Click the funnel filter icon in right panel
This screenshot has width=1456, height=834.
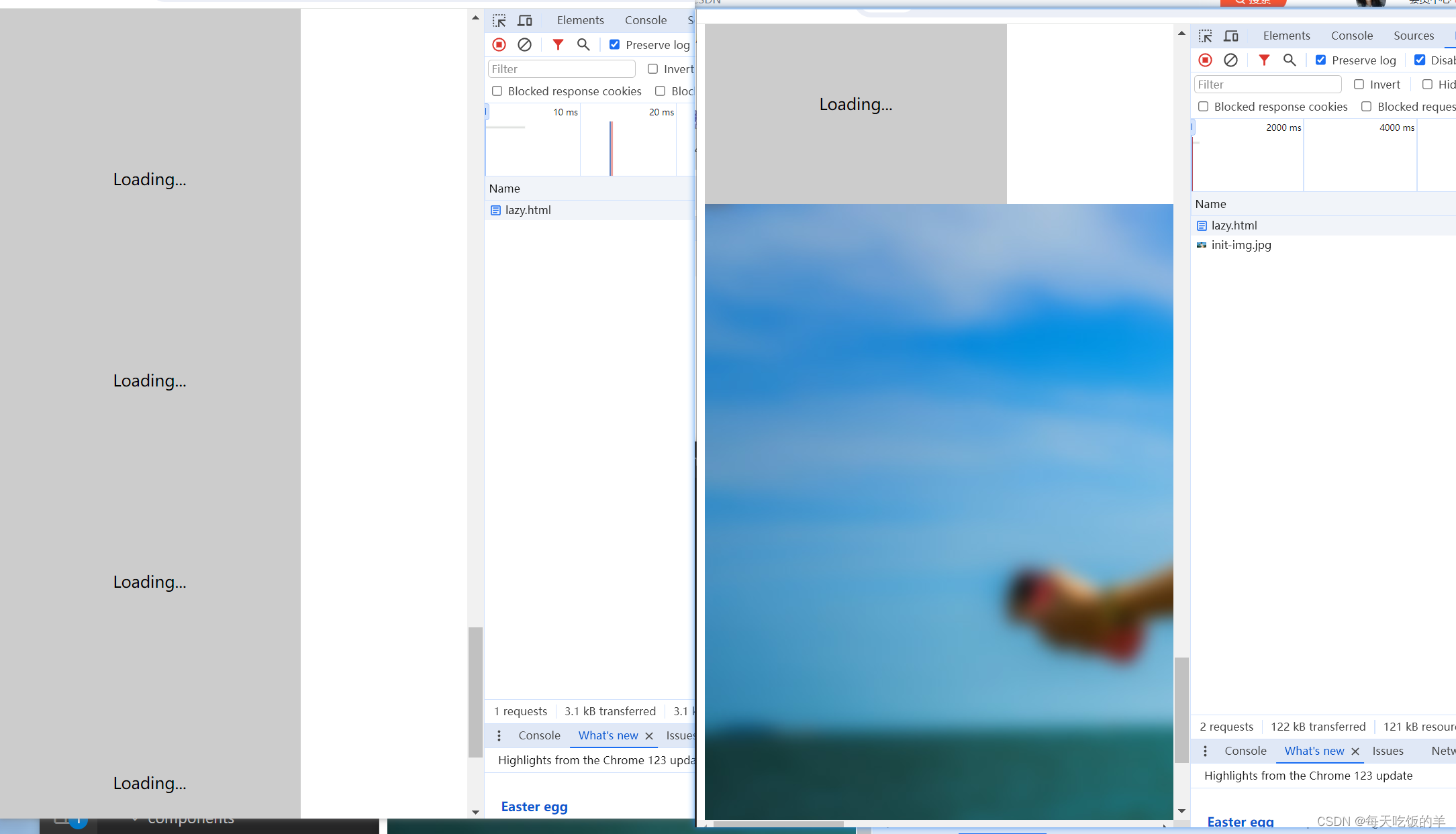[1265, 60]
